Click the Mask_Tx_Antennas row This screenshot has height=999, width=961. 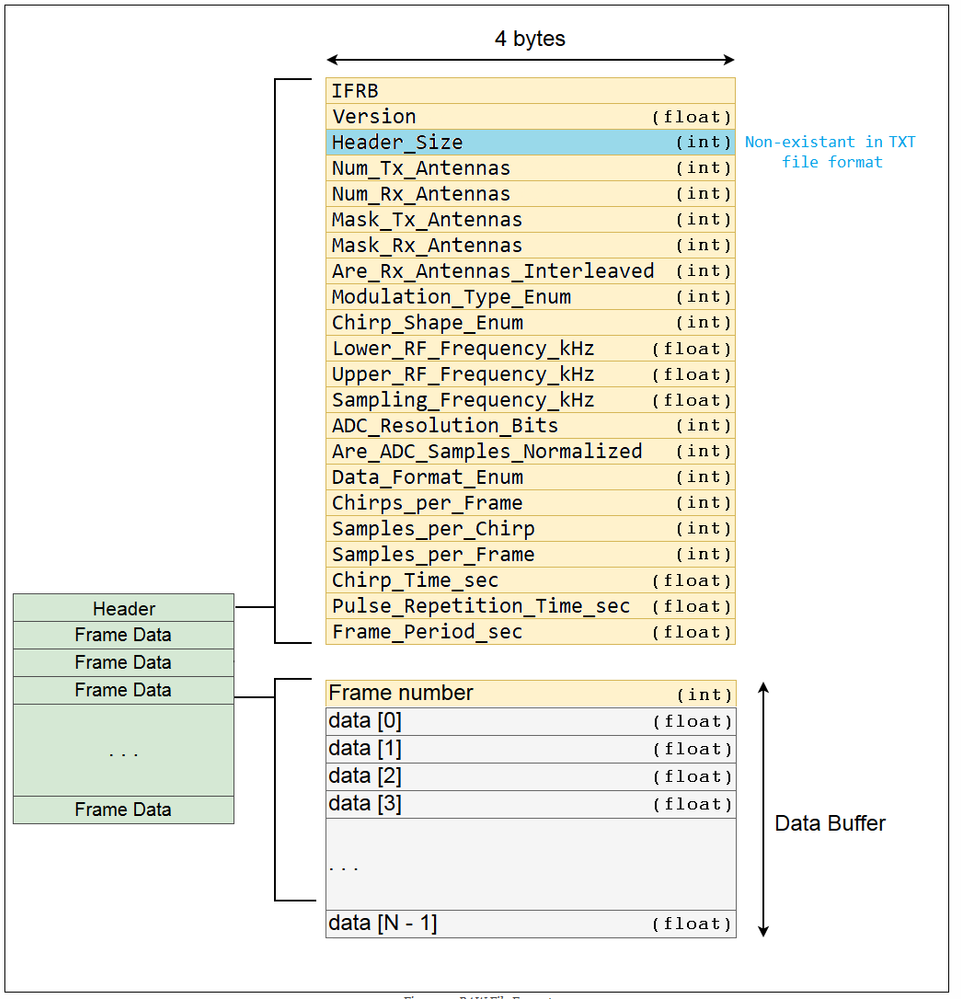point(530,219)
